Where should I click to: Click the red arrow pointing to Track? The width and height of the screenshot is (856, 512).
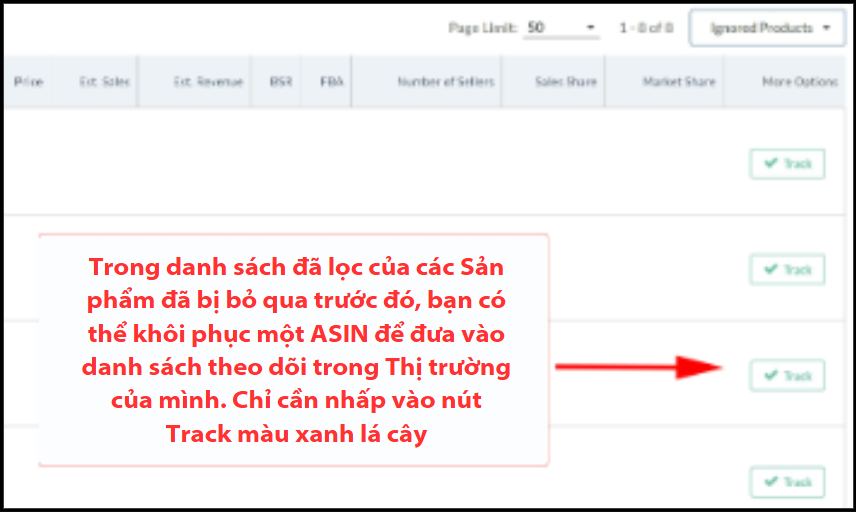638,367
